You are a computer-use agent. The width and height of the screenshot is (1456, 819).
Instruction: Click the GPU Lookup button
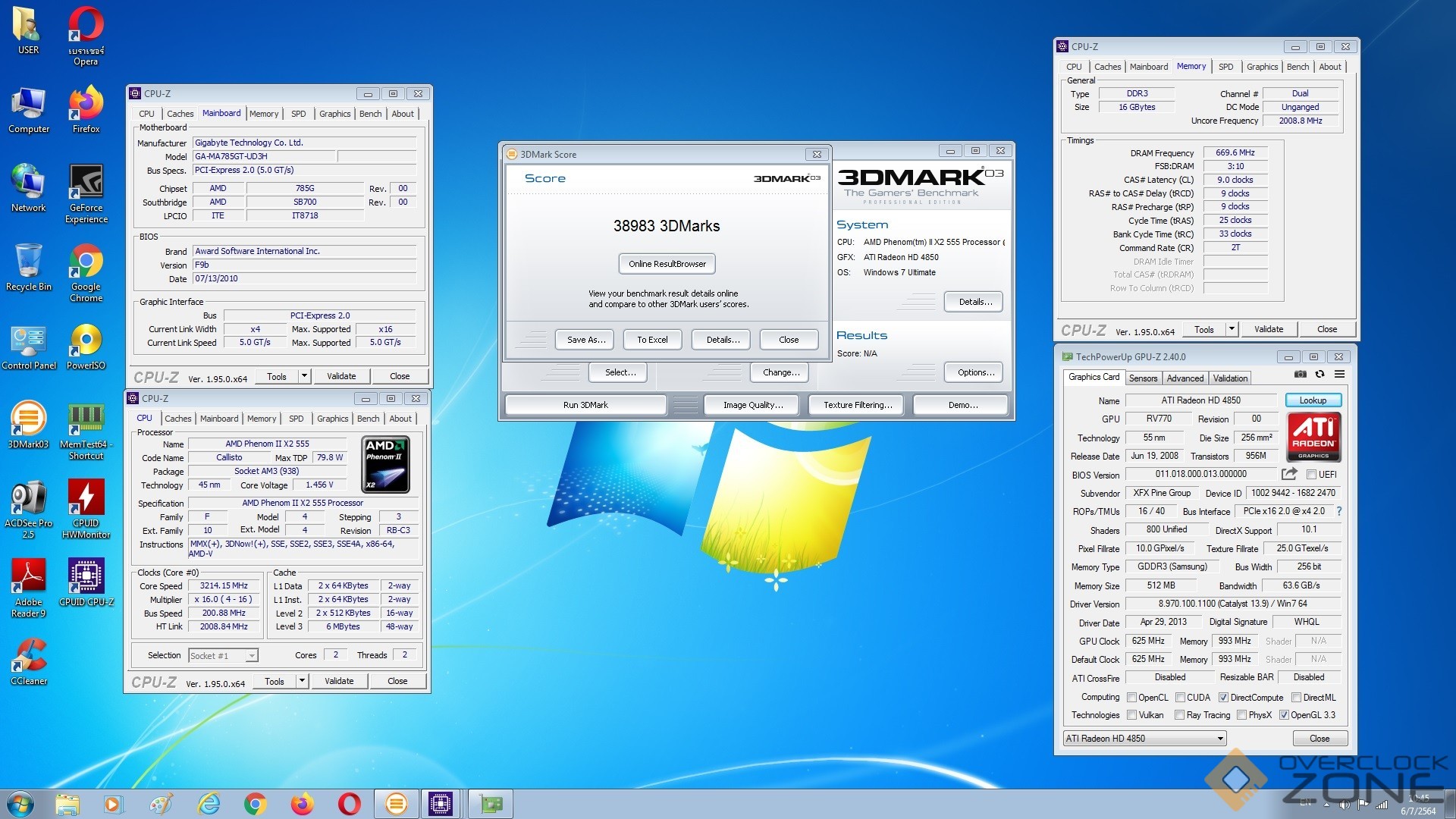[1313, 400]
